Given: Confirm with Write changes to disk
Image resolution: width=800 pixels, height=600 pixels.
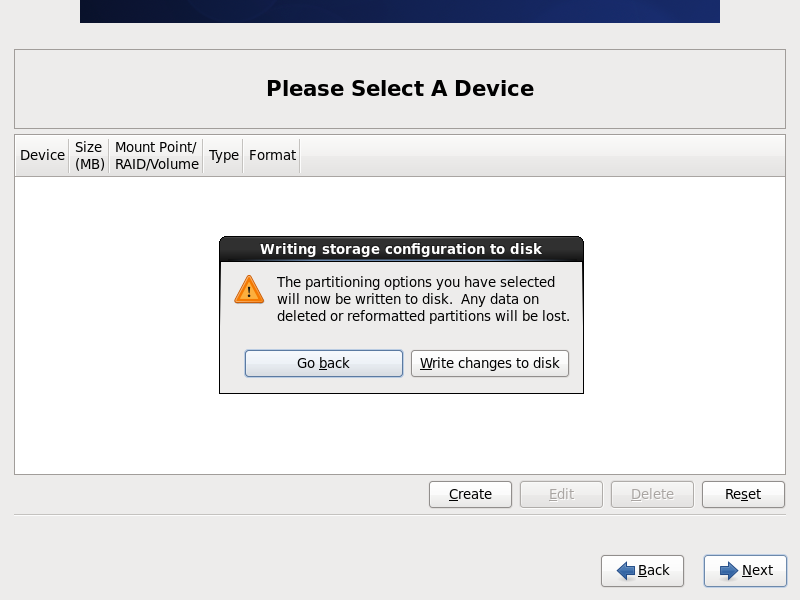Looking at the screenshot, I should (x=490, y=363).
